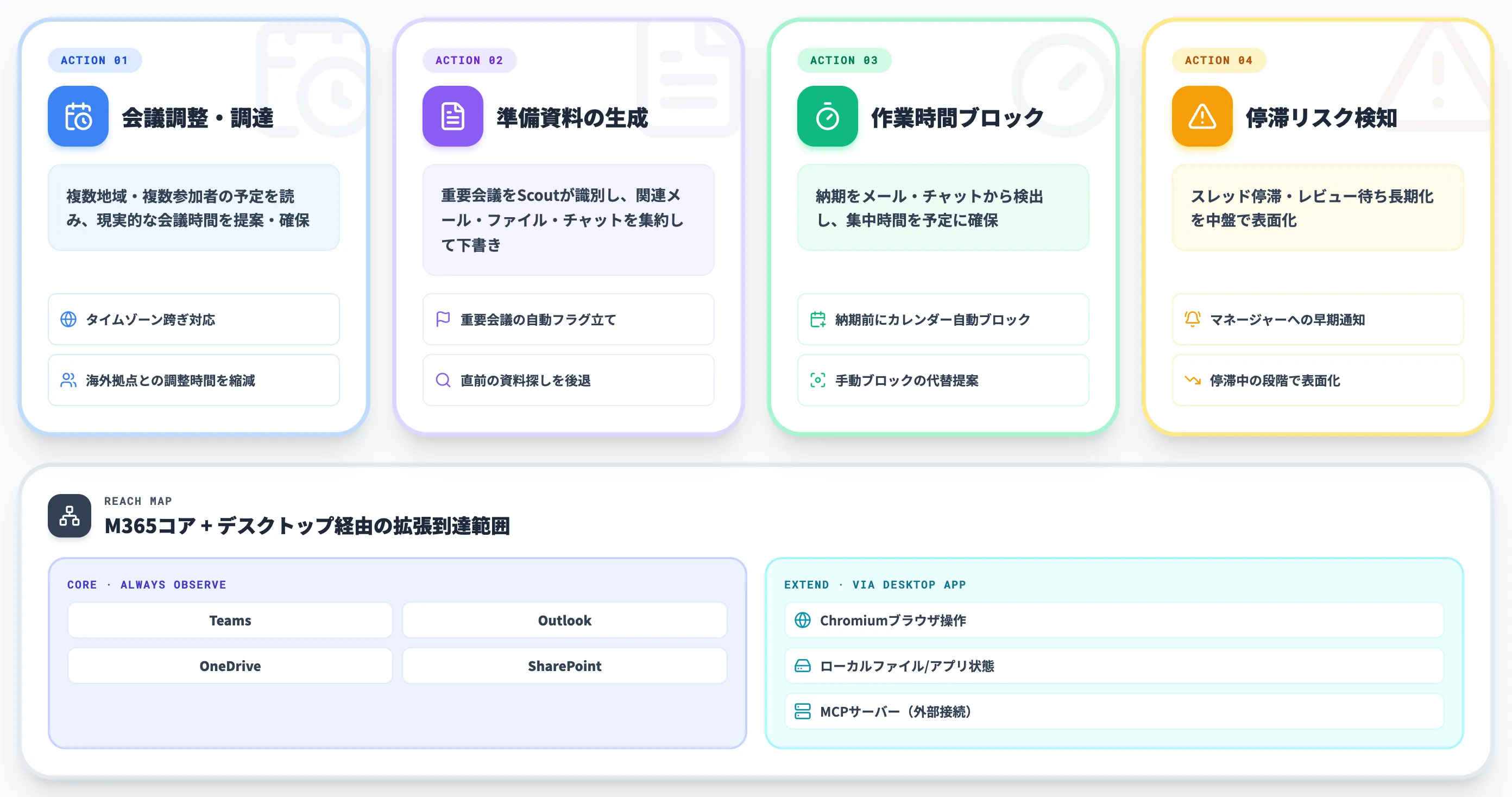Click the EXTEND · VIA DESKTOP APP label

pyautogui.click(x=875, y=585)
